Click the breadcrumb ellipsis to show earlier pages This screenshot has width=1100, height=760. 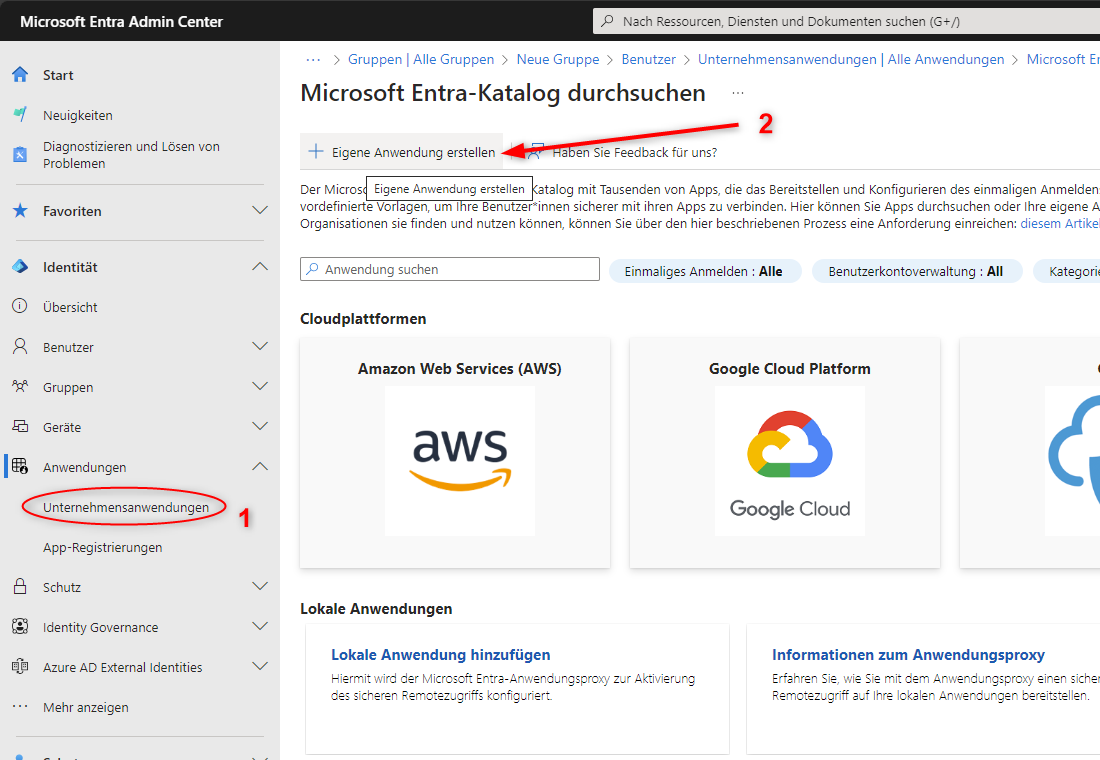(x=313, y=60)
